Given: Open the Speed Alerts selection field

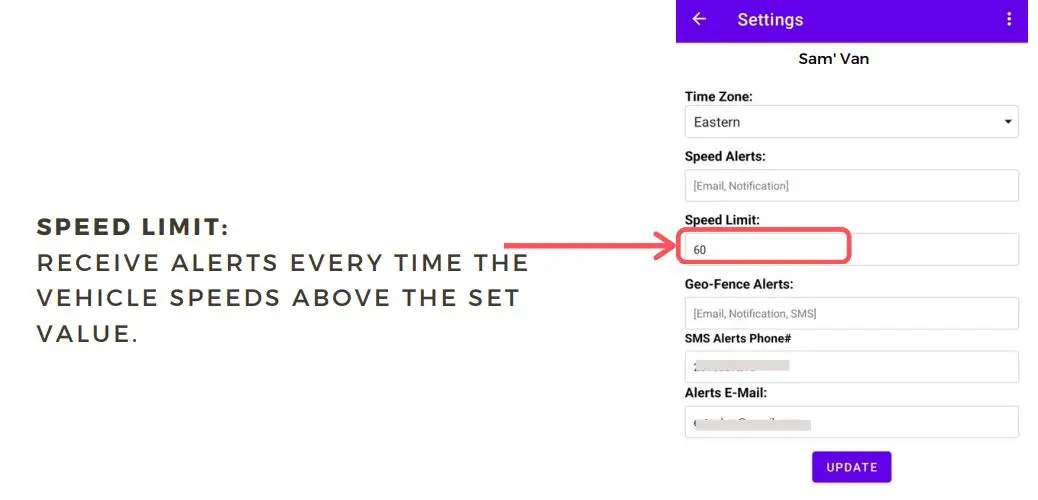Looking at the screenshot, I should coord(851,186).
